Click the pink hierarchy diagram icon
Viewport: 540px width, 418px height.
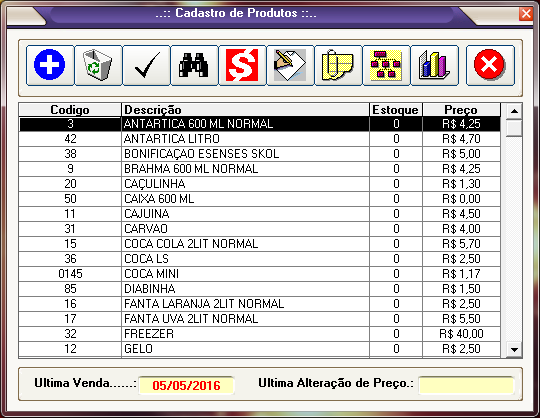386,65
